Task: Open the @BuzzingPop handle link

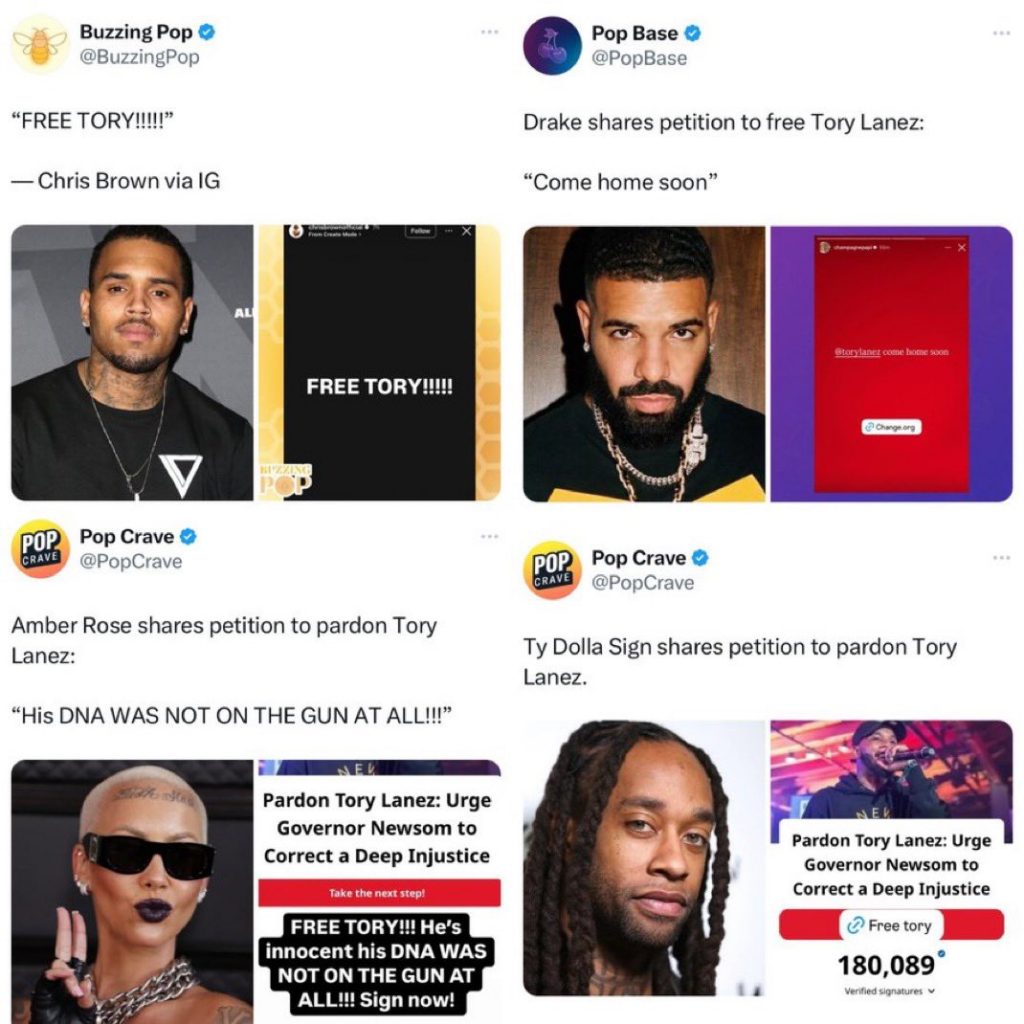Action: 139,57
